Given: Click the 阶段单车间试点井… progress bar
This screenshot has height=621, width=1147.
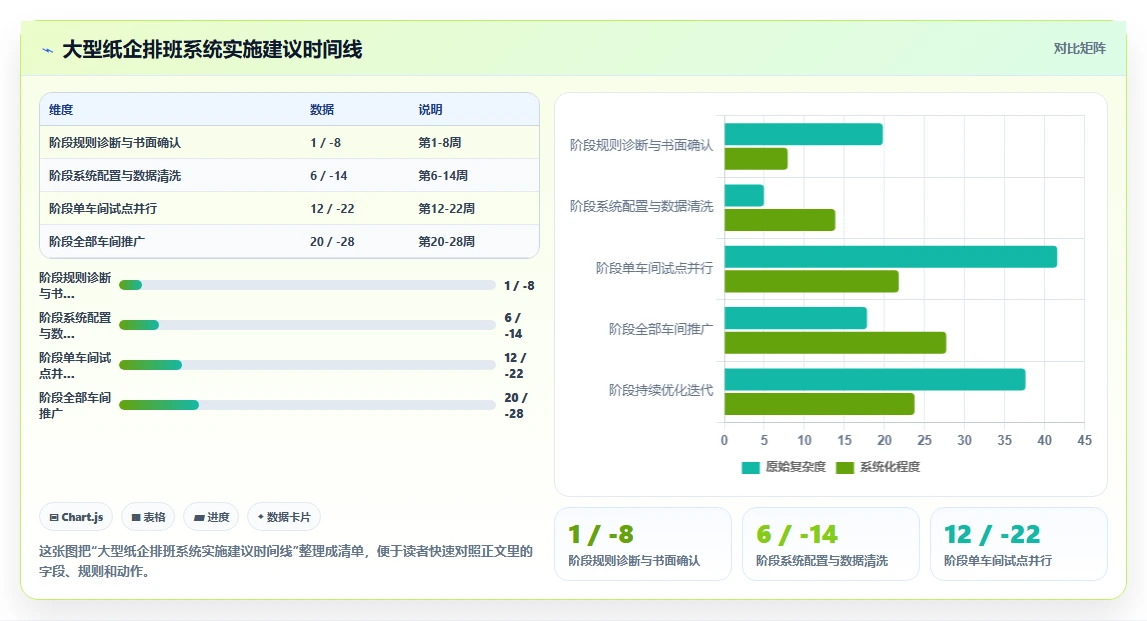Looking at the screenshot, I should tap(307, 365).
